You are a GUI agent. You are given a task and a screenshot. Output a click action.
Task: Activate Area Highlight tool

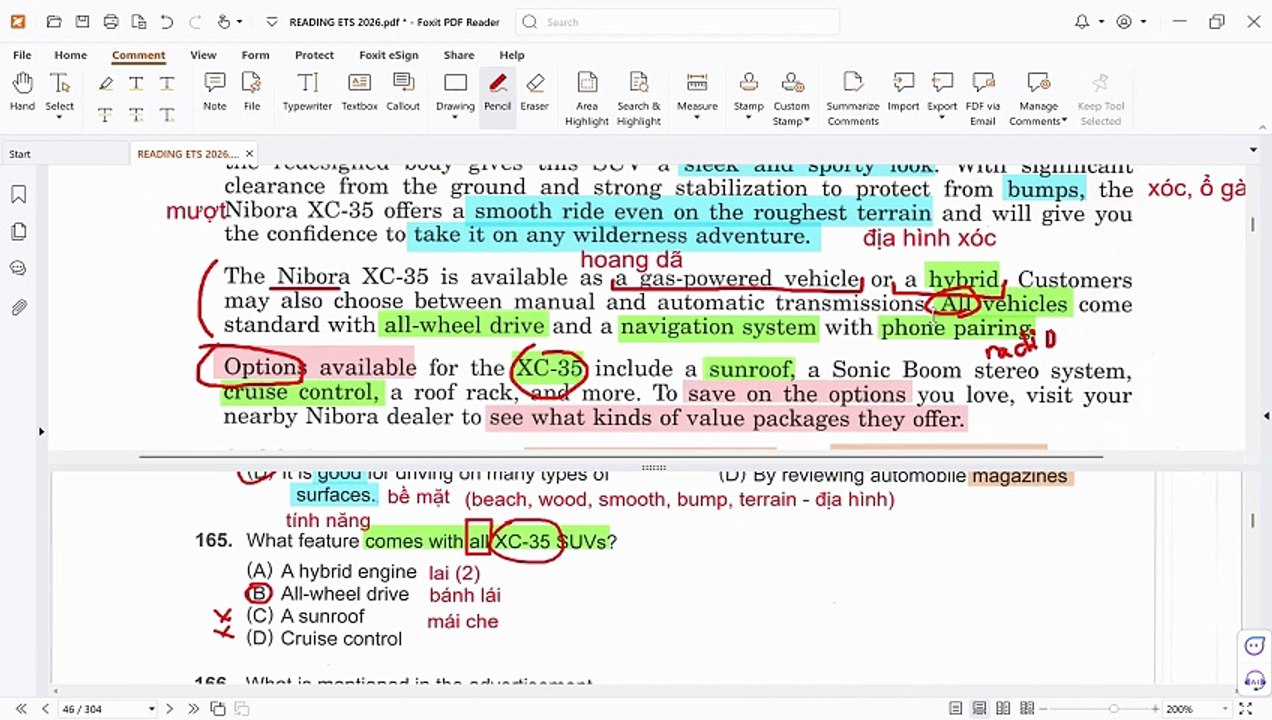587,99
